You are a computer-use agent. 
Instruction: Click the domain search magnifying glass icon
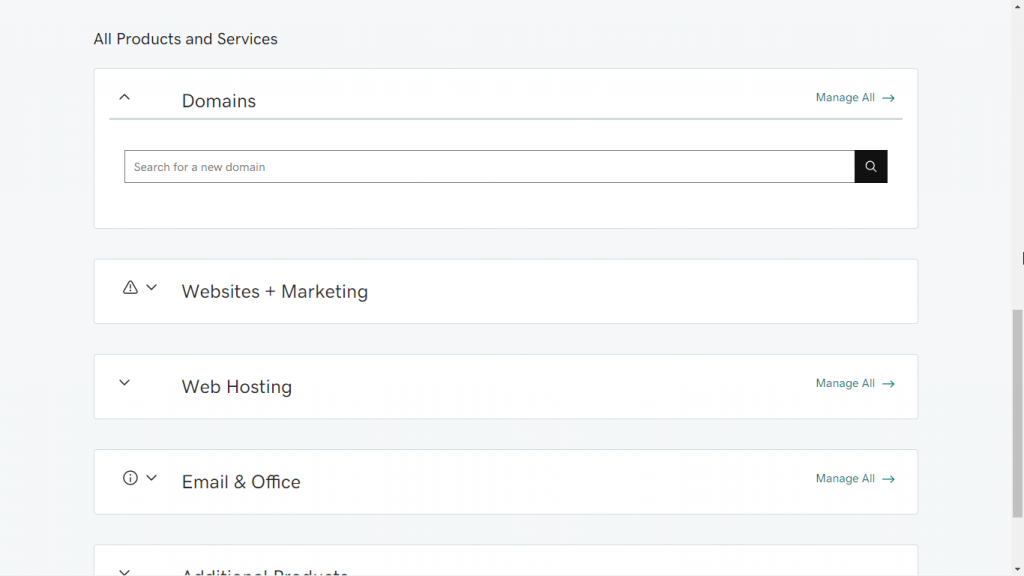[870, 166]
